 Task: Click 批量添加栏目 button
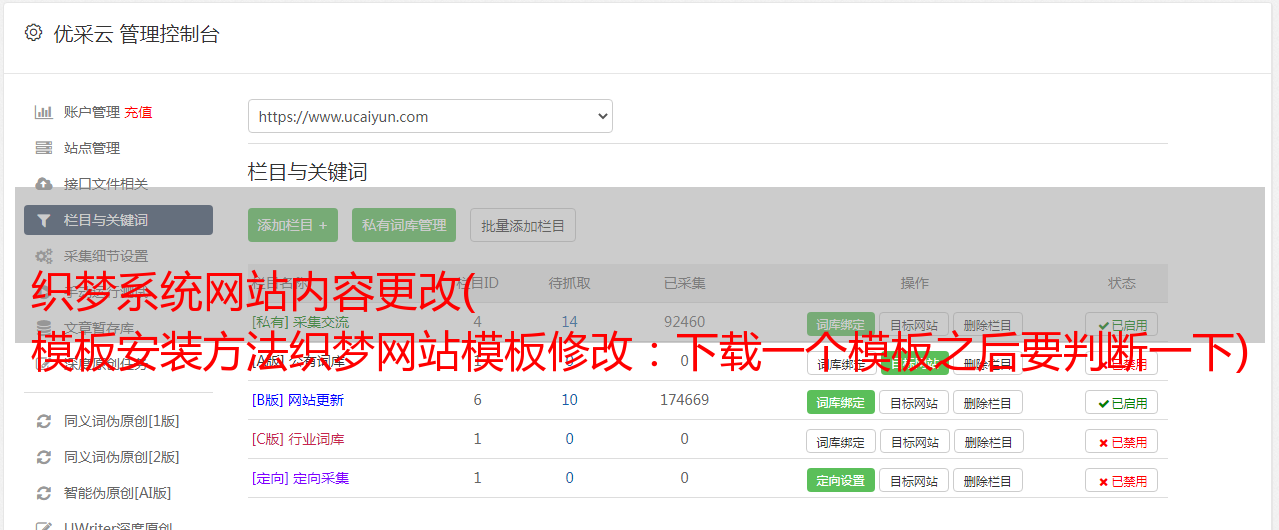pos(523,225)
